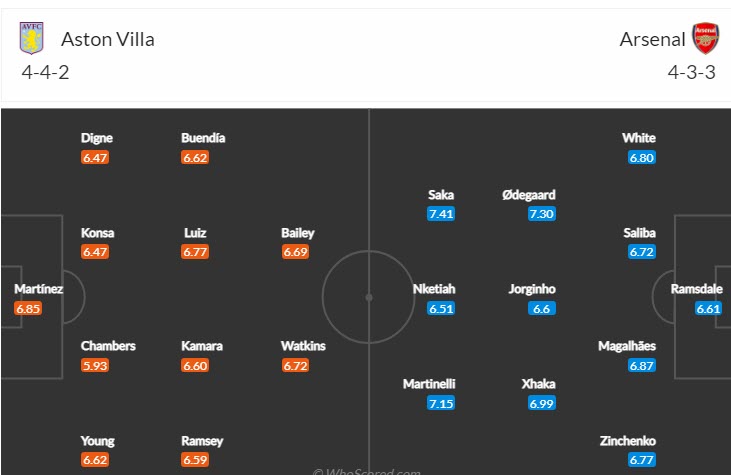This screenshot has height=475, width=731.
Task: Click Nketiah's 6.51 rating badge
Action: [441, 309]
